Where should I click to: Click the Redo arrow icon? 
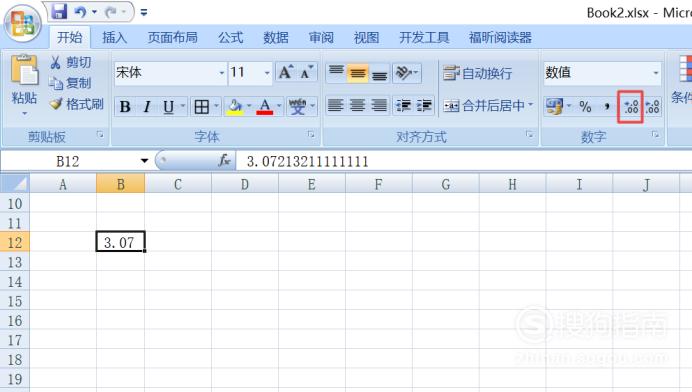coord(110,12)
